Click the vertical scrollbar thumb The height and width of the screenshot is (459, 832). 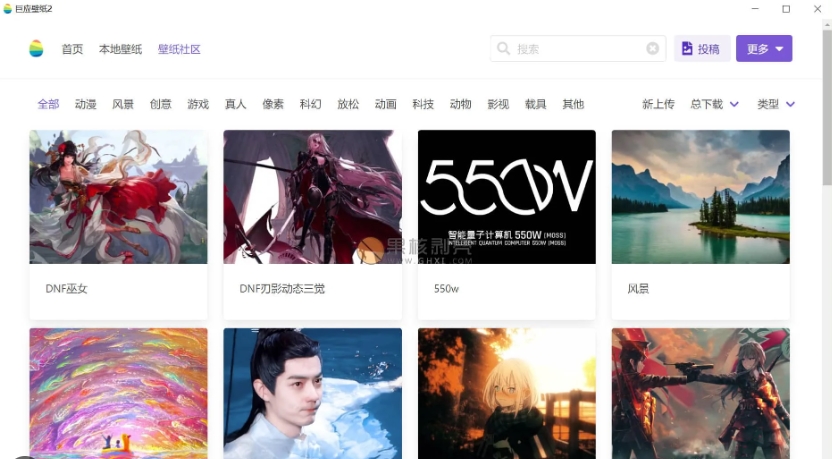[x=827, y=106]
